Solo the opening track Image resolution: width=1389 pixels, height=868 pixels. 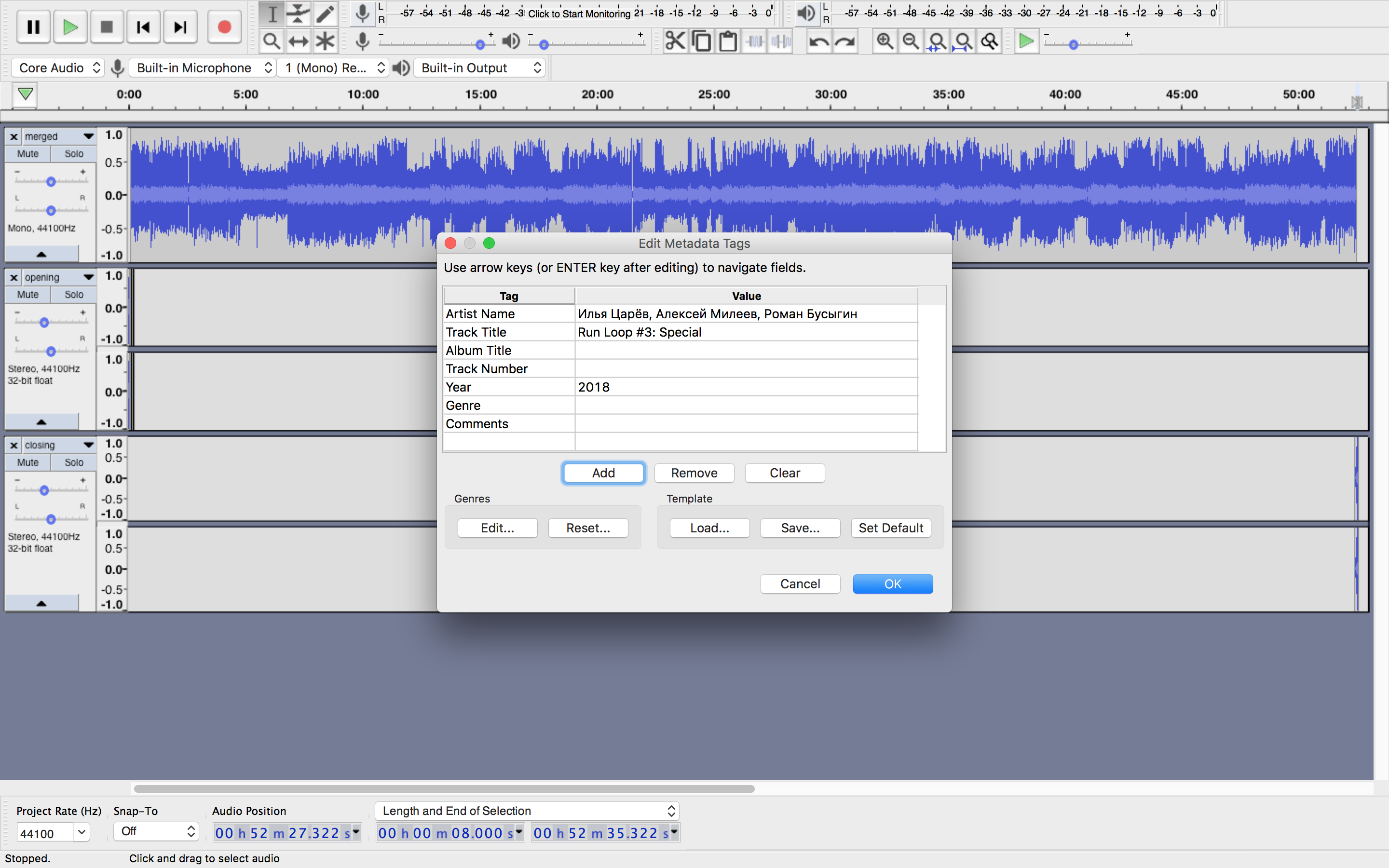click(73, 295)
